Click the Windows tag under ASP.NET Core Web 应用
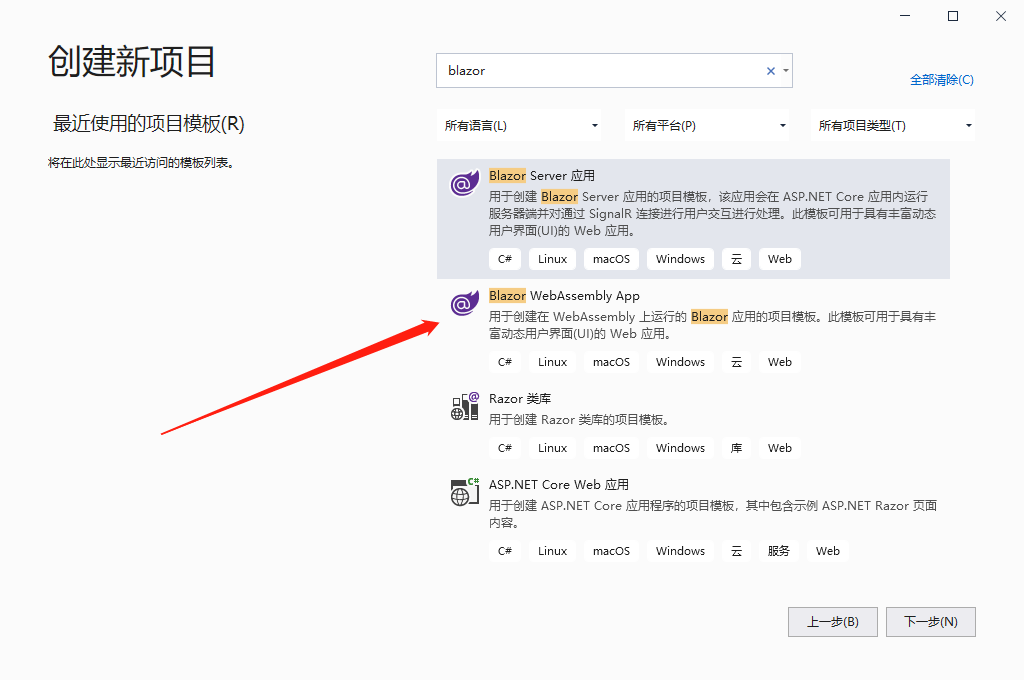 (x=680, y=551)
